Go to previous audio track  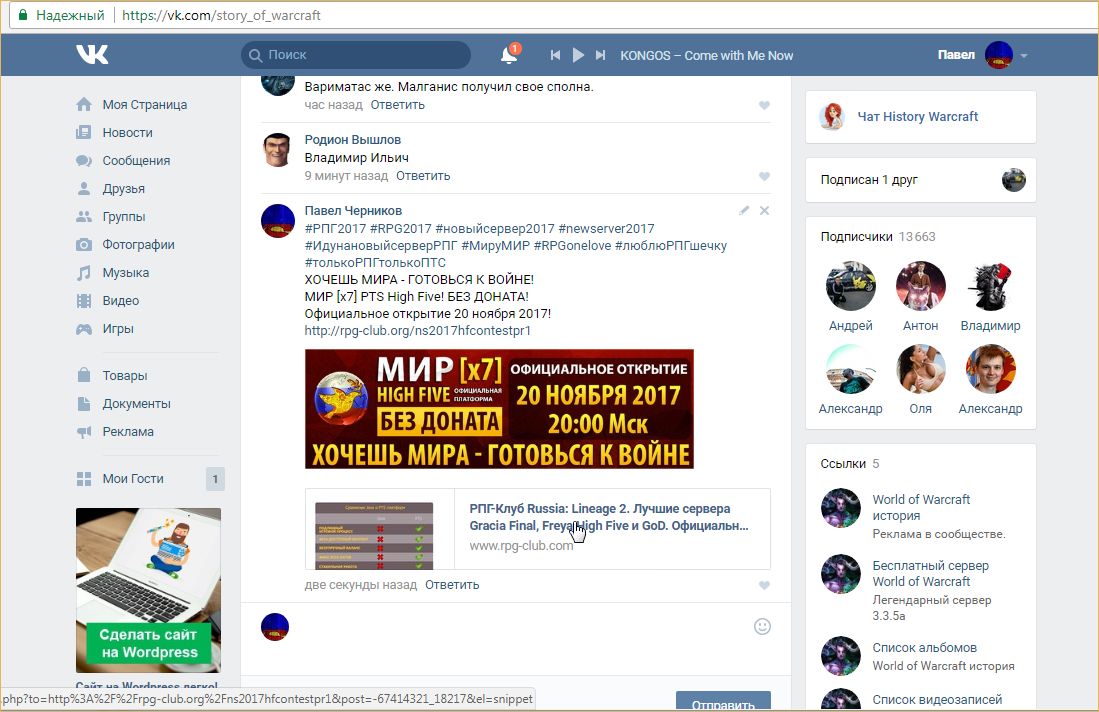click(555, 56)
